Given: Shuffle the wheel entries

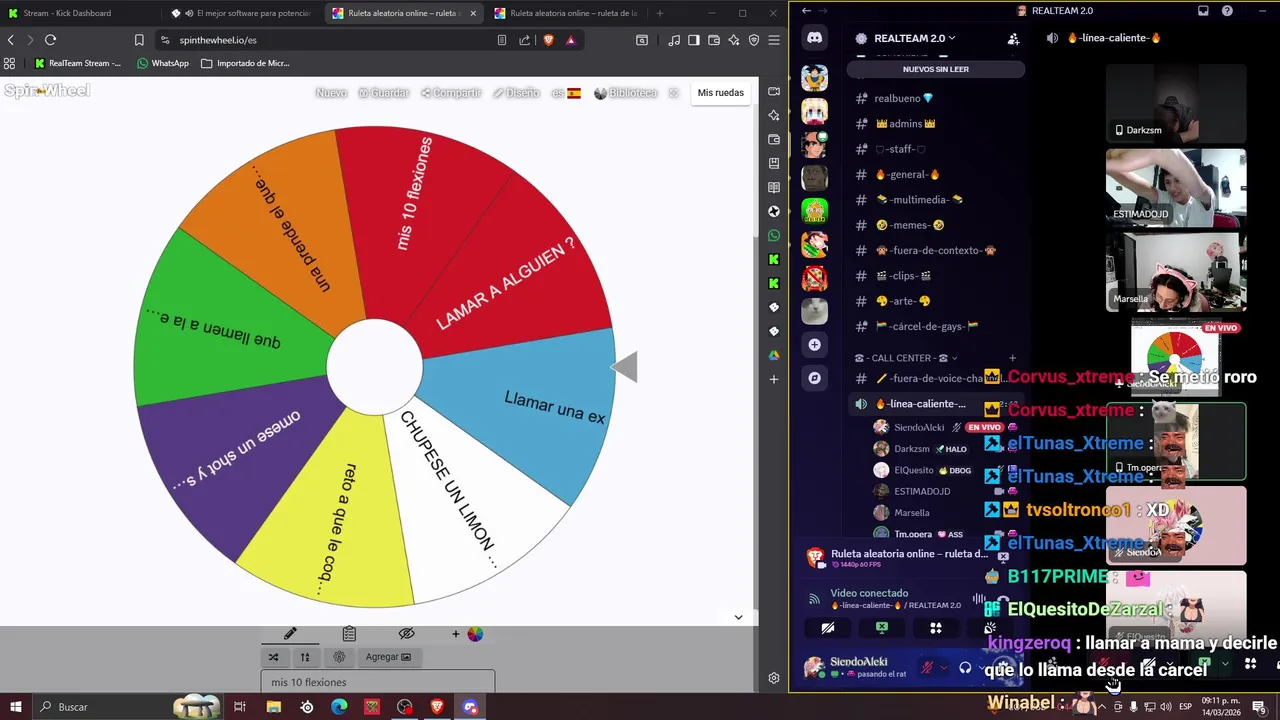Looking at the screenshot, I should tap(273, 657).
